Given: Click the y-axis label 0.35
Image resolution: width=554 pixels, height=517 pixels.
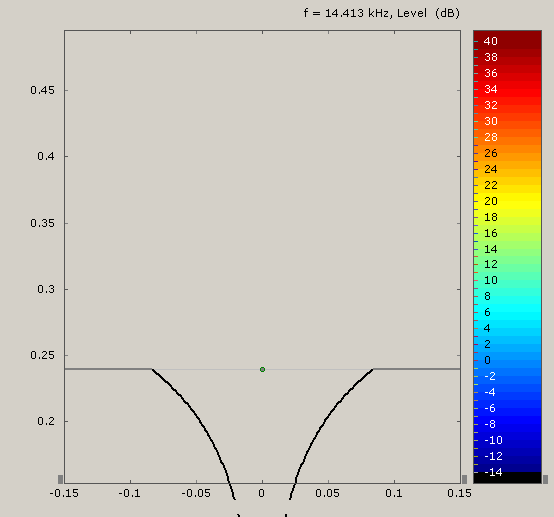Looking at the screenshot, I should point(42,223).
